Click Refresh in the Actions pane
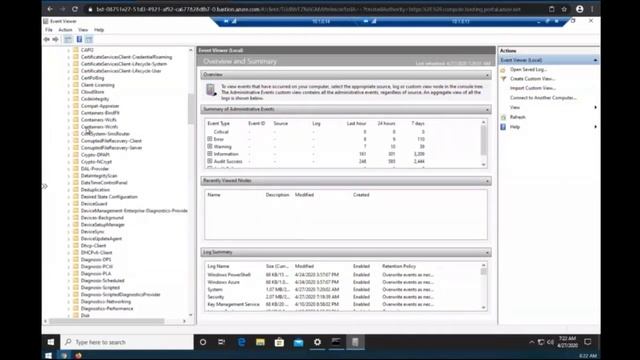Image resolution: width=640 pixels, height=360 pixels. pyautogui.click(x=518, y=117)
